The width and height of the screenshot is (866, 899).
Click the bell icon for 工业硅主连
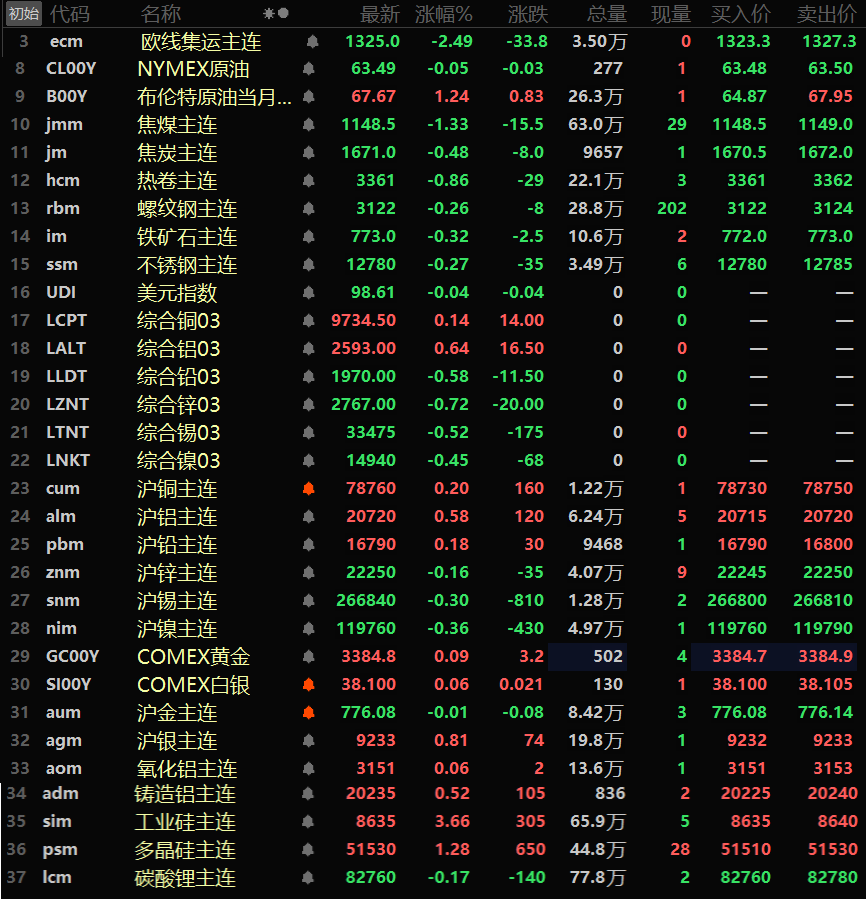coord(308,822)
